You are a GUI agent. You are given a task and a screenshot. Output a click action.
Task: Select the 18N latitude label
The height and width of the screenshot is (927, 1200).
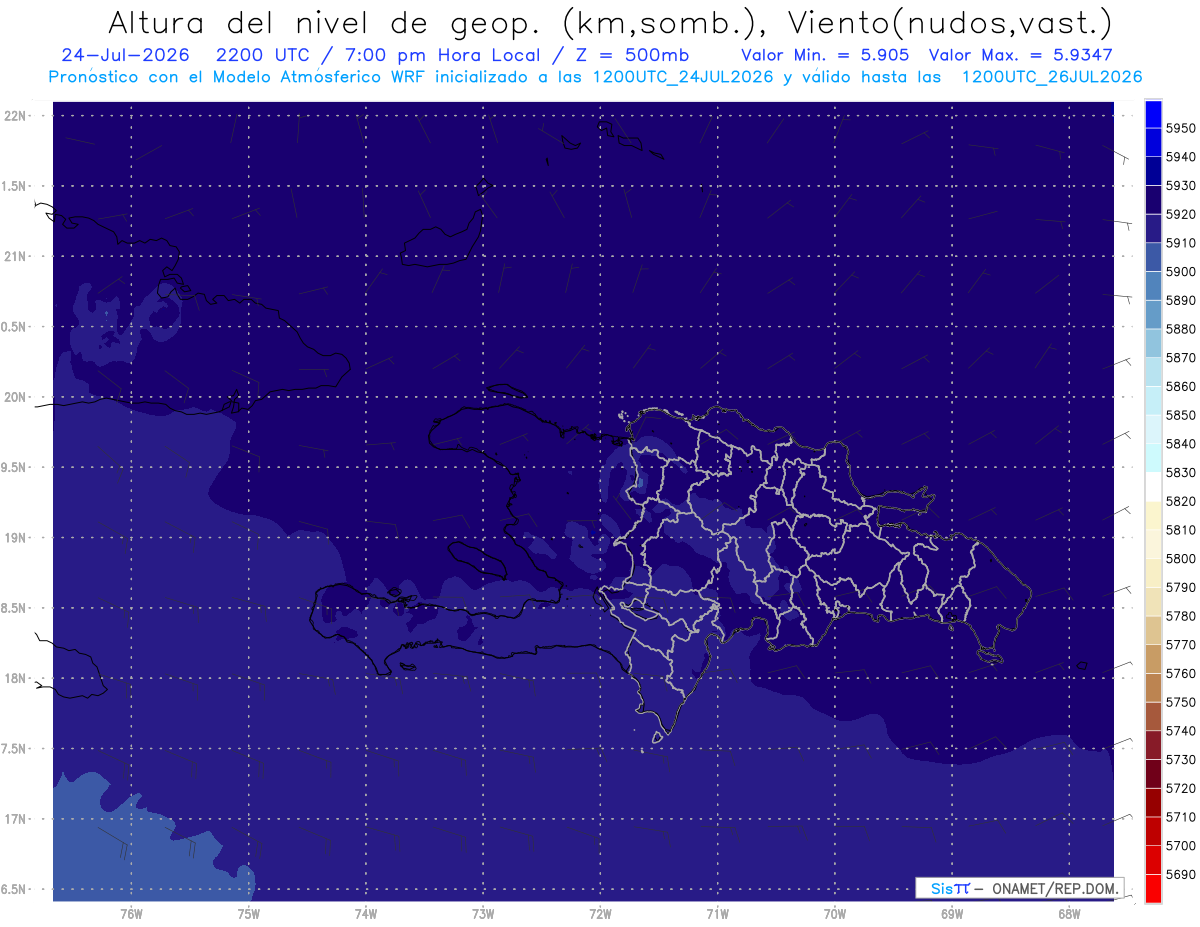click(17, 678)
